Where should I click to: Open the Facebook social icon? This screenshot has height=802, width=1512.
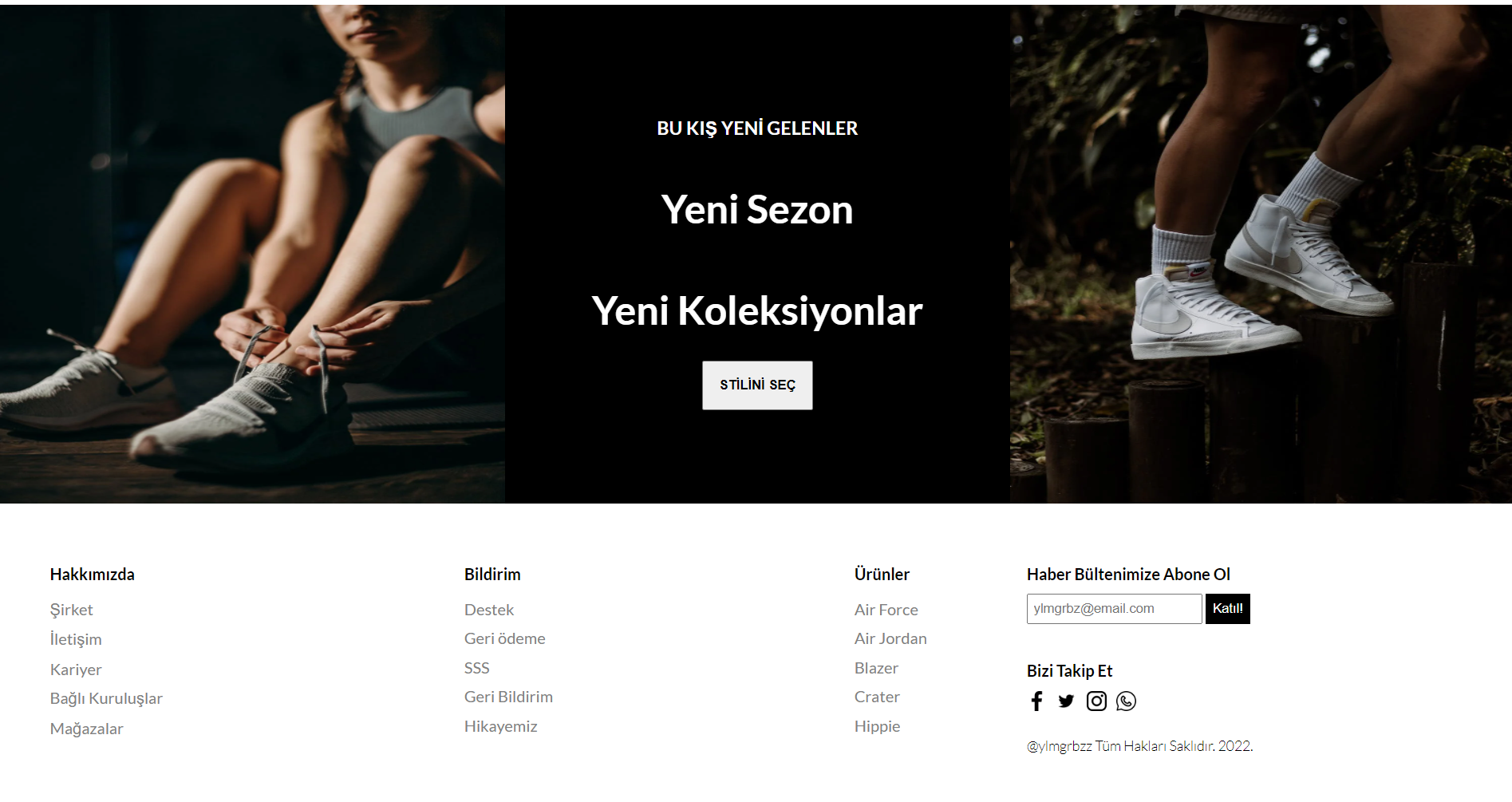pyautogui.click(x=1036, y=701)
